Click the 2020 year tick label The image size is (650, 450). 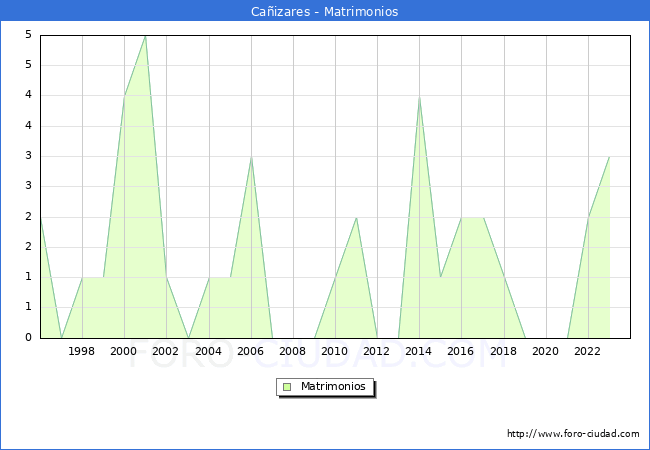pyautogui.click(x=545, y=351)
